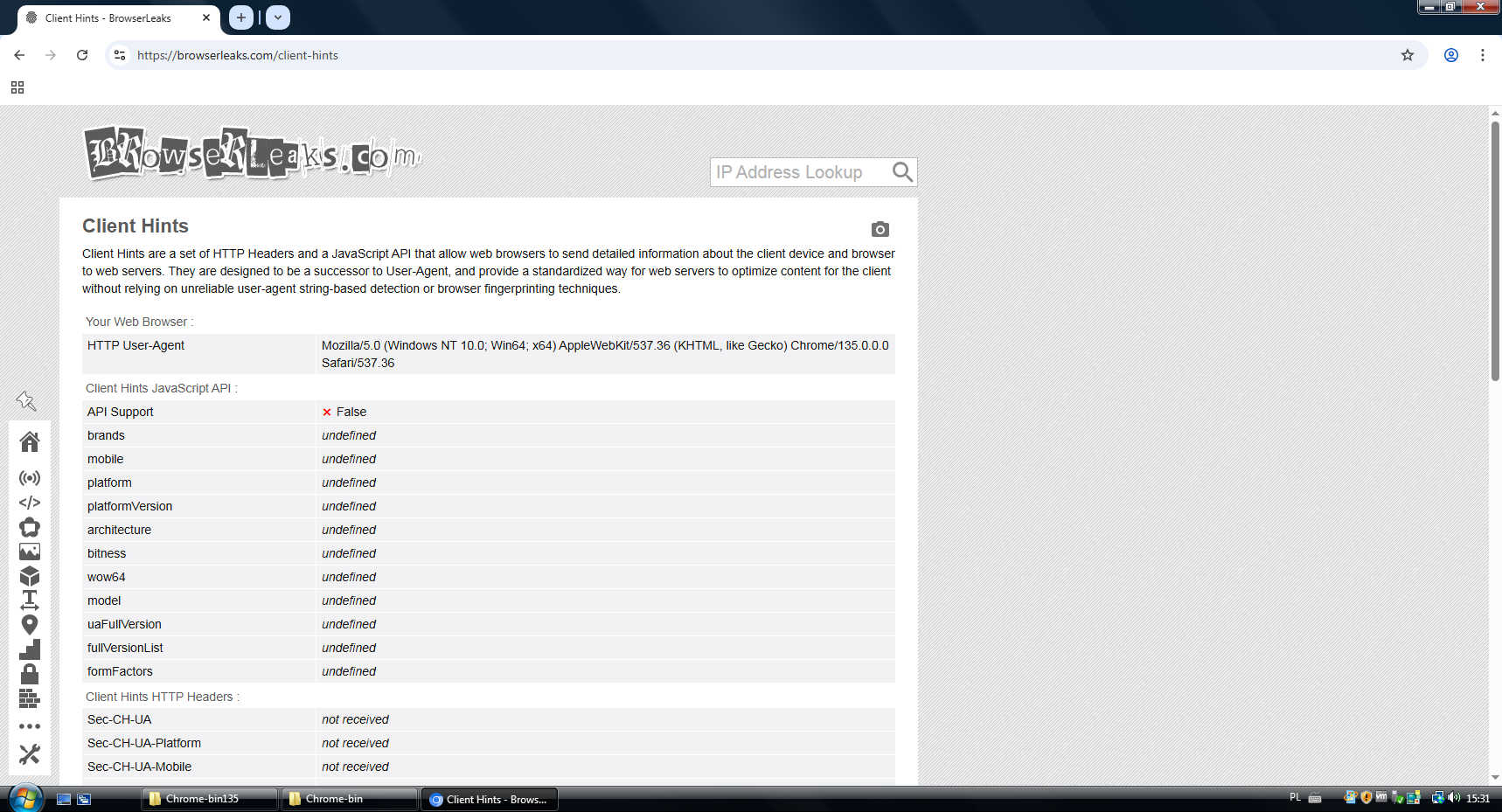The height and width of the screenshot is (812, 1502).
Task: Open the flower-shaped WebRTC icon in sidebar
Action: (30, 527)
